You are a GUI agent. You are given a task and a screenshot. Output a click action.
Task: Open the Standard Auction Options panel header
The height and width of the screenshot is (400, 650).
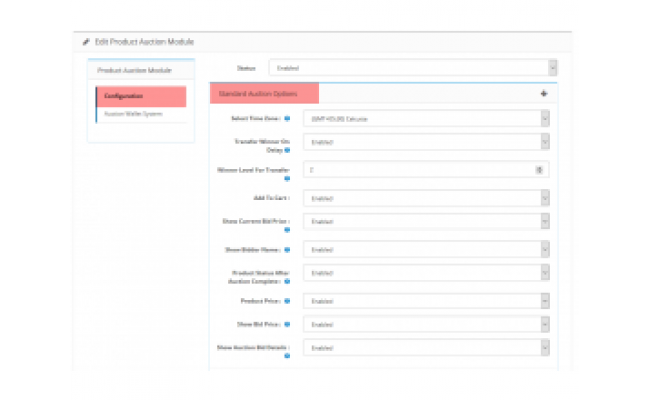point(383,94)
